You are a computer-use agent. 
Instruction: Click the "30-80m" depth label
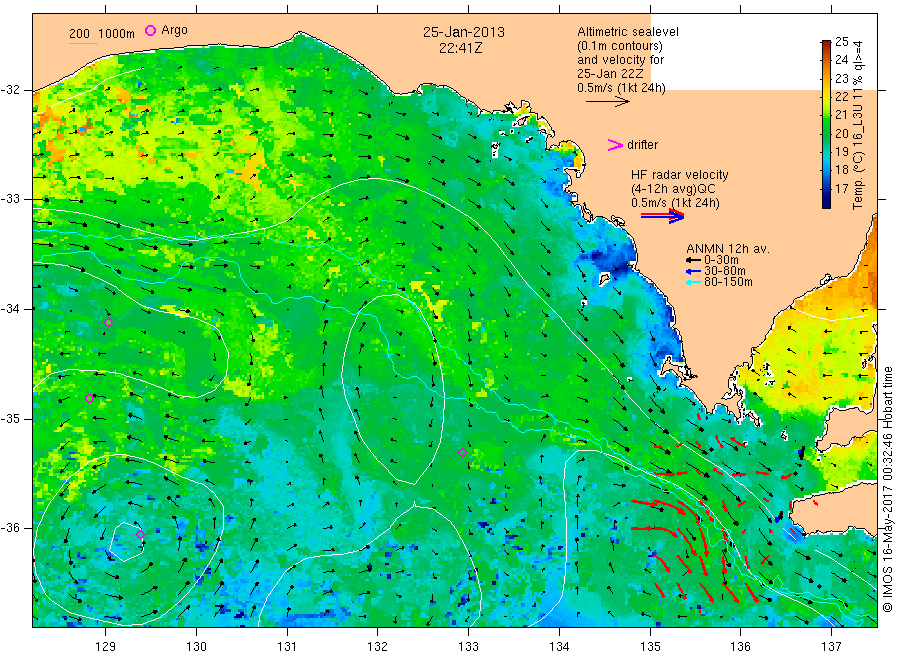click(x=725, y=271)
